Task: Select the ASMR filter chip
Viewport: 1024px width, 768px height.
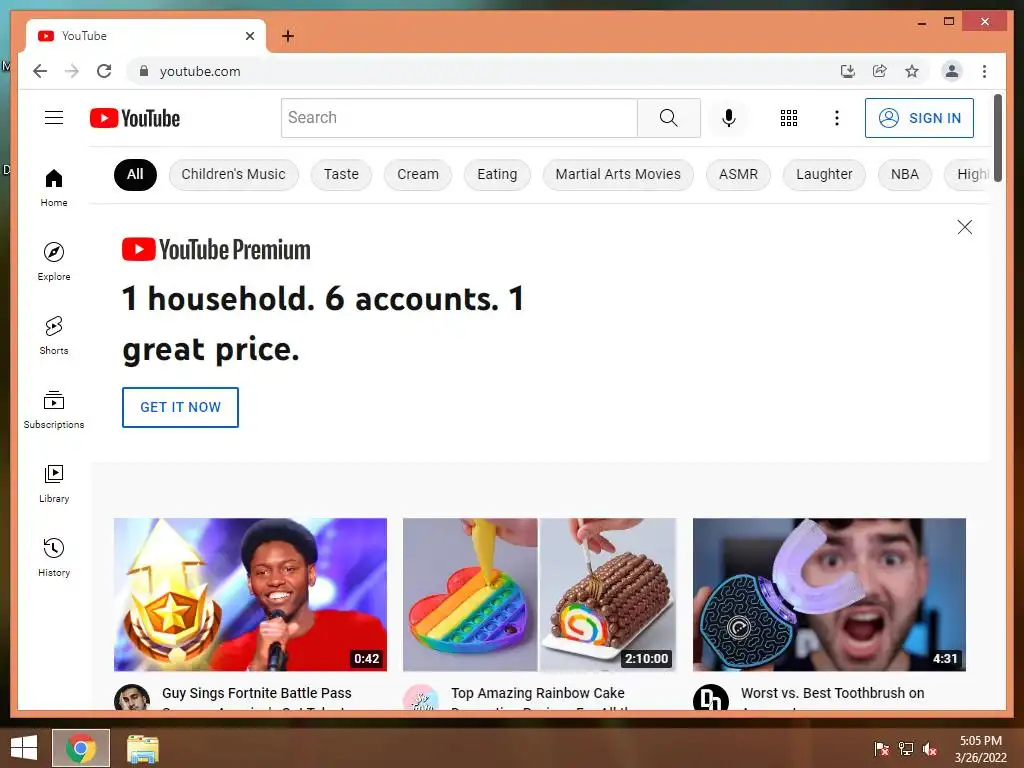Action: (738, 174)
